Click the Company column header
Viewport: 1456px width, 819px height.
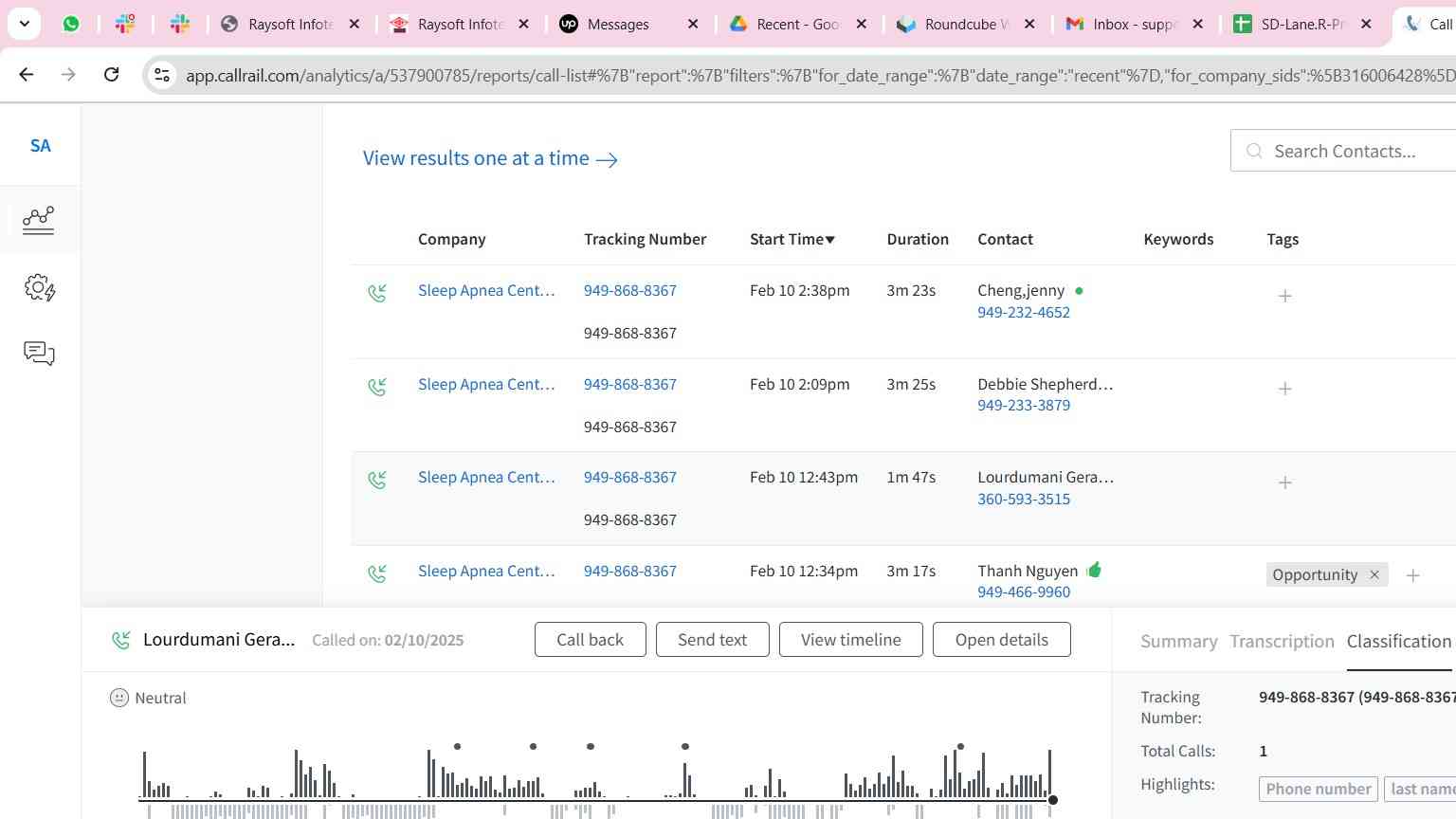click(451, 239)
